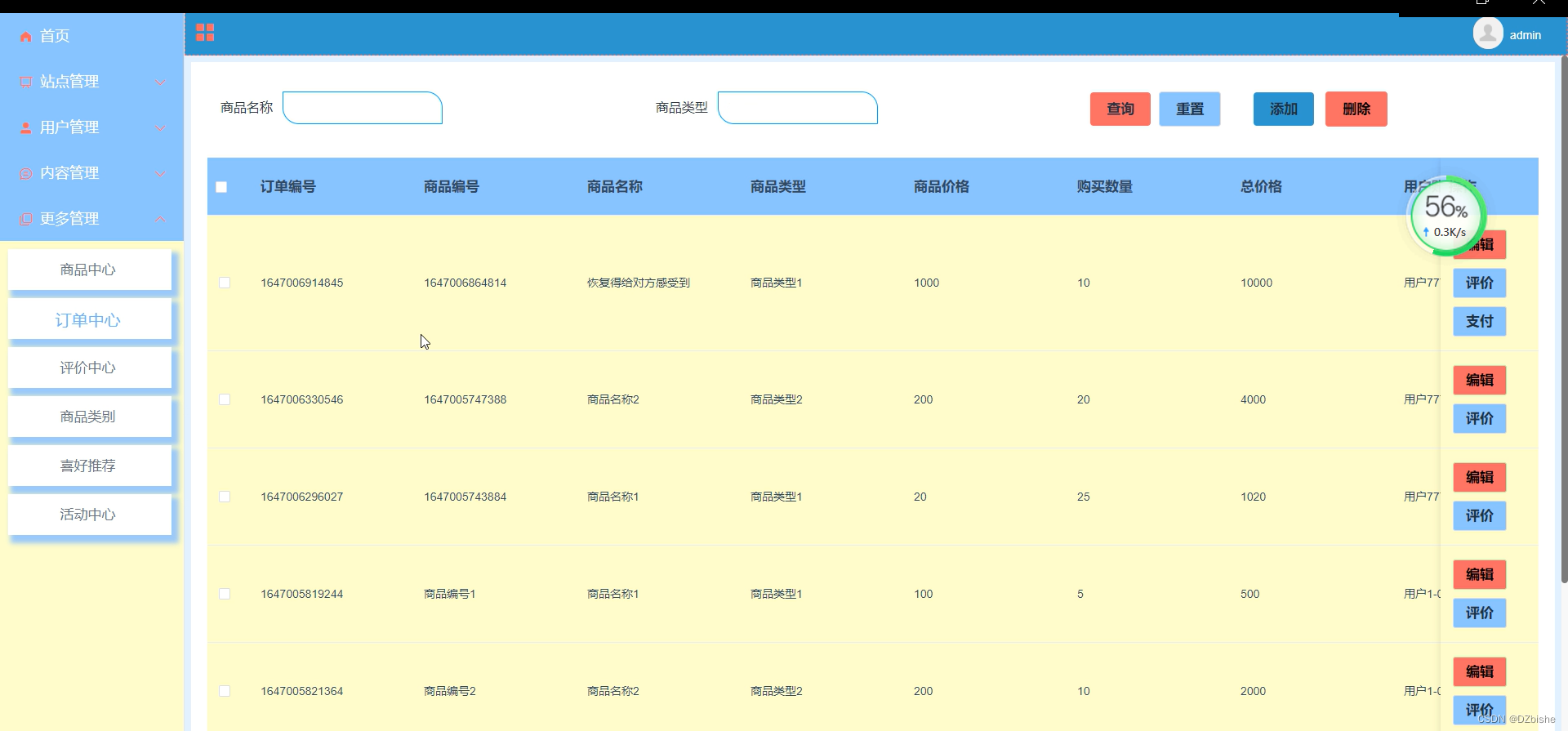1568x731 pixels.
Task: Click 评价 for order 1647006914845
Action: tap(1480, 283)
